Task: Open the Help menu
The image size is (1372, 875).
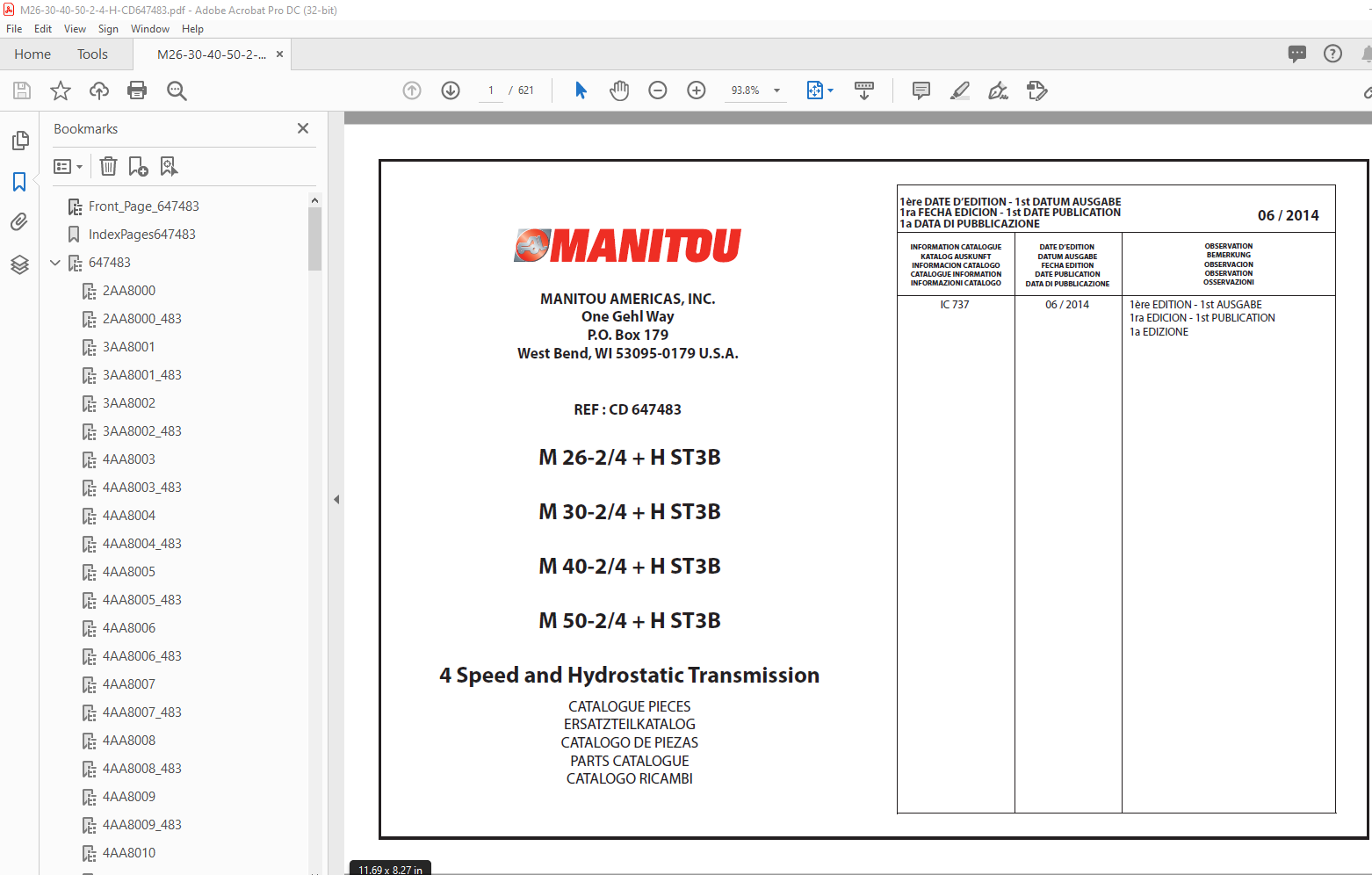Action: point(192,29)
